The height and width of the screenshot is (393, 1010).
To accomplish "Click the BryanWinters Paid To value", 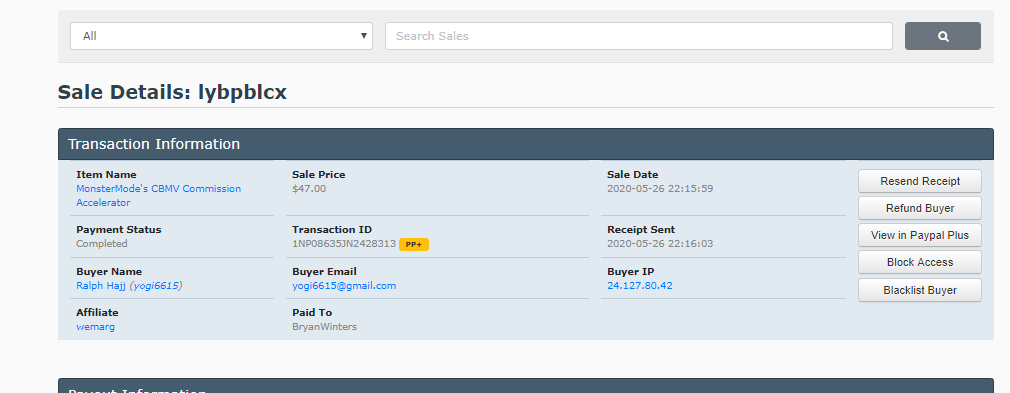I will [x=324, y=327].
